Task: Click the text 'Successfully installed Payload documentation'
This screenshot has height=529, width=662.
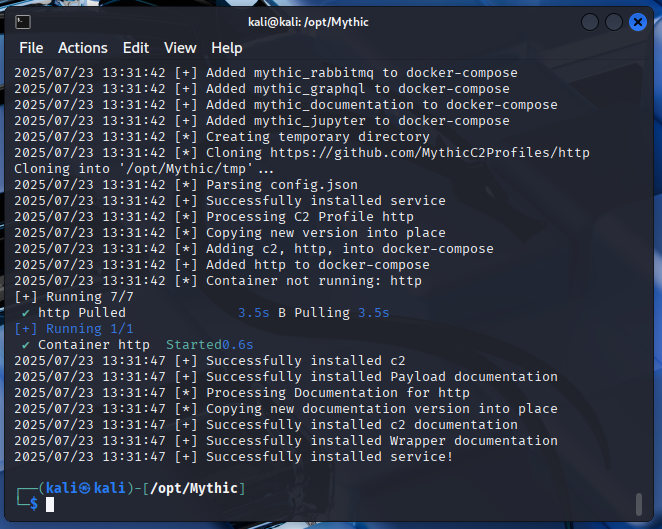Action: (x=382, y=377)
